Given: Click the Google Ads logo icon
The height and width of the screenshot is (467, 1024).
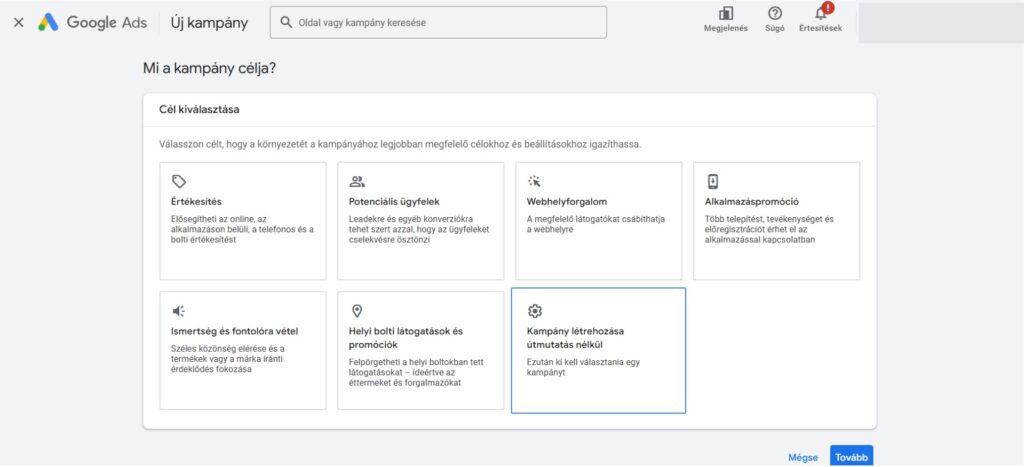Looking at the screenshot, I should click(48, 22).
